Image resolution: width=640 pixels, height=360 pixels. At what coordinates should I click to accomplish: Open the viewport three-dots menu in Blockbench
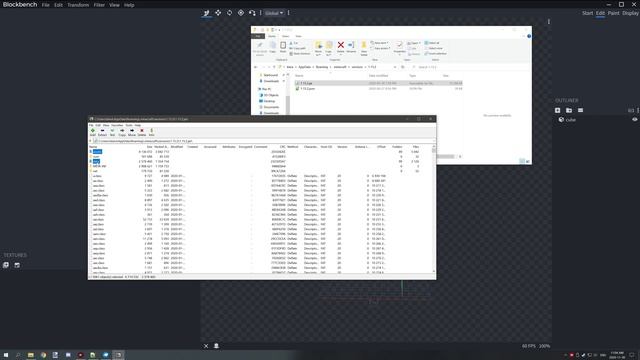pos(549,22)
